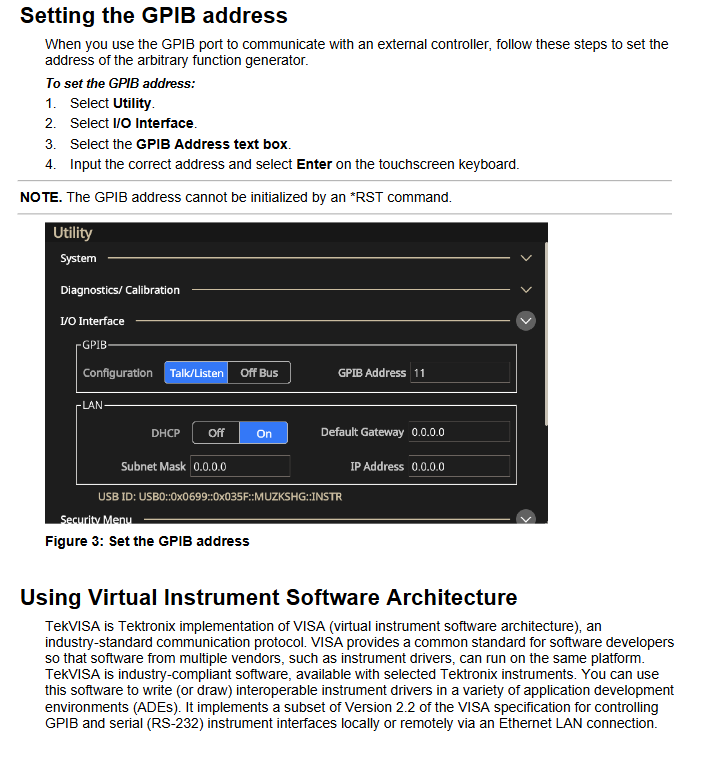Select the IP Address field
The height and width of the screenshot is (759, 714).
459,466
